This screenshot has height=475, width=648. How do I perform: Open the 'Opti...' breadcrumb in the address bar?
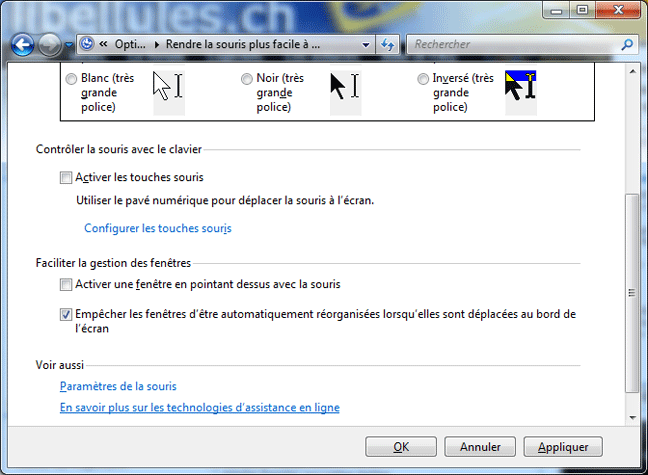coord(130,44)
